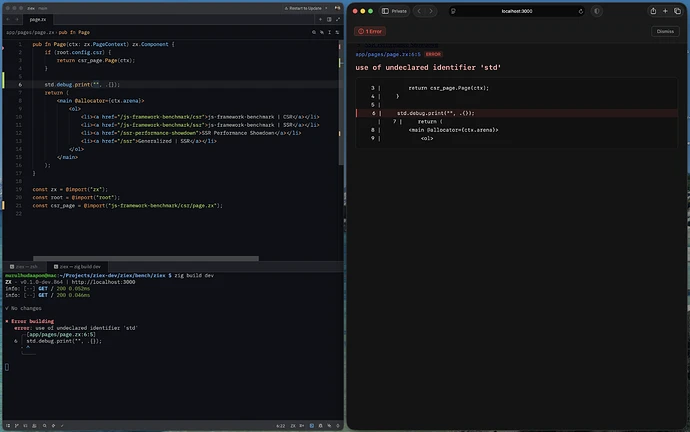Open the Safari share icon
The image size is (690, 432).
click(x=653, y=11)
